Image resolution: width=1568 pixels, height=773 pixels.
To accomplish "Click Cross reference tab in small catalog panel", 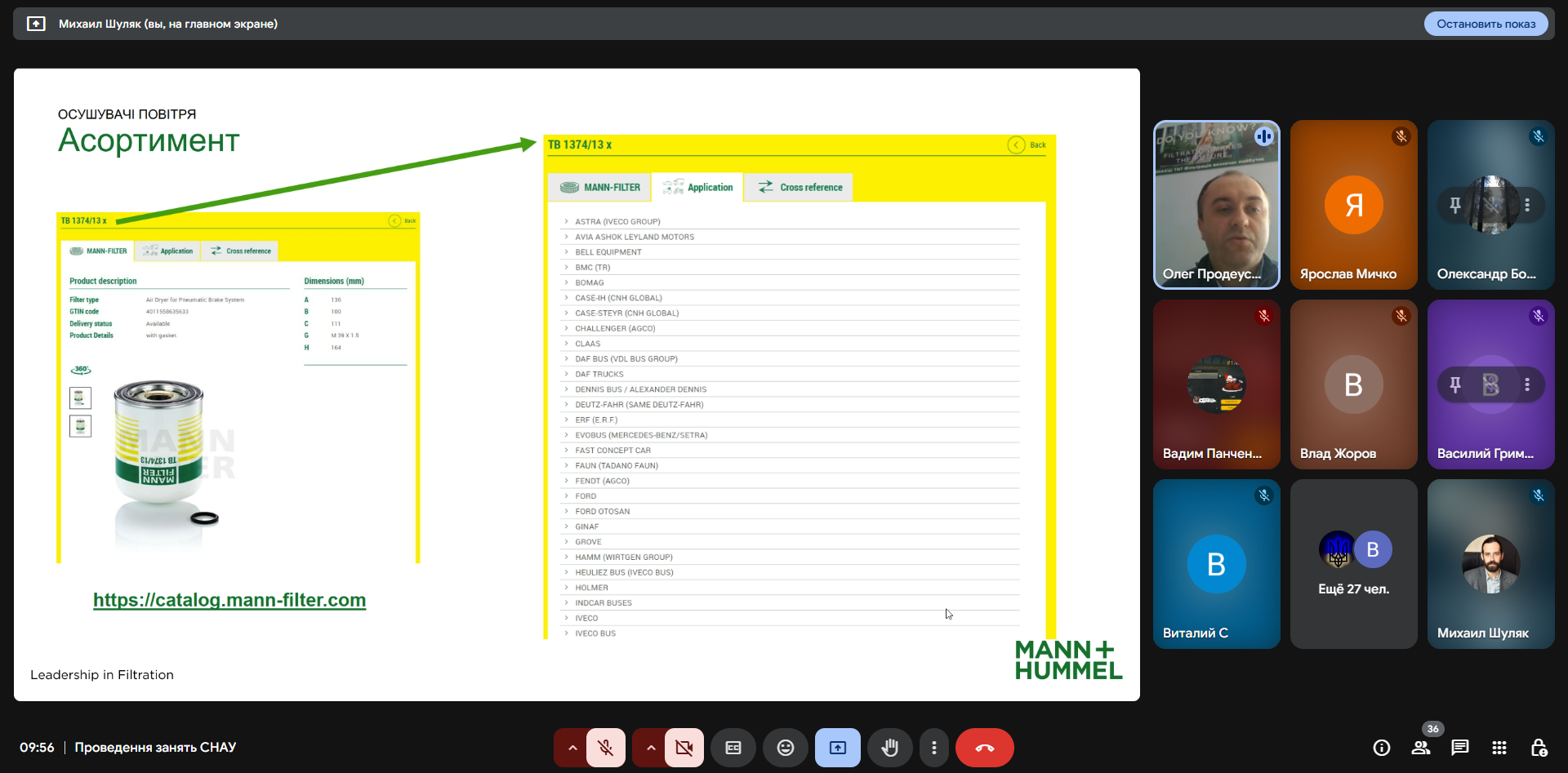I will tap(240, 251).
